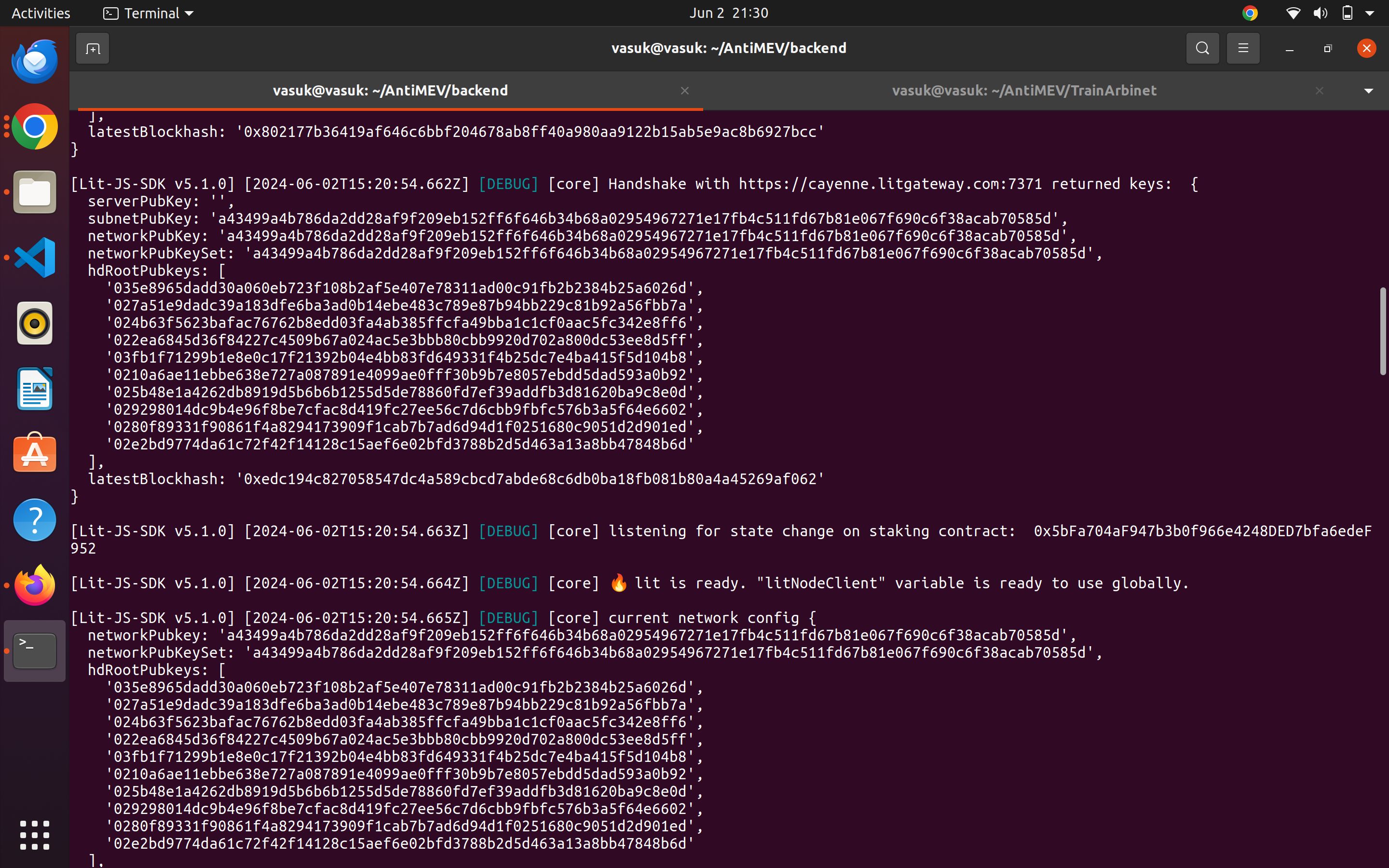Click 'current network config' log line
The width and height of the screenshot is (1389, 868).
pos(443,618)
